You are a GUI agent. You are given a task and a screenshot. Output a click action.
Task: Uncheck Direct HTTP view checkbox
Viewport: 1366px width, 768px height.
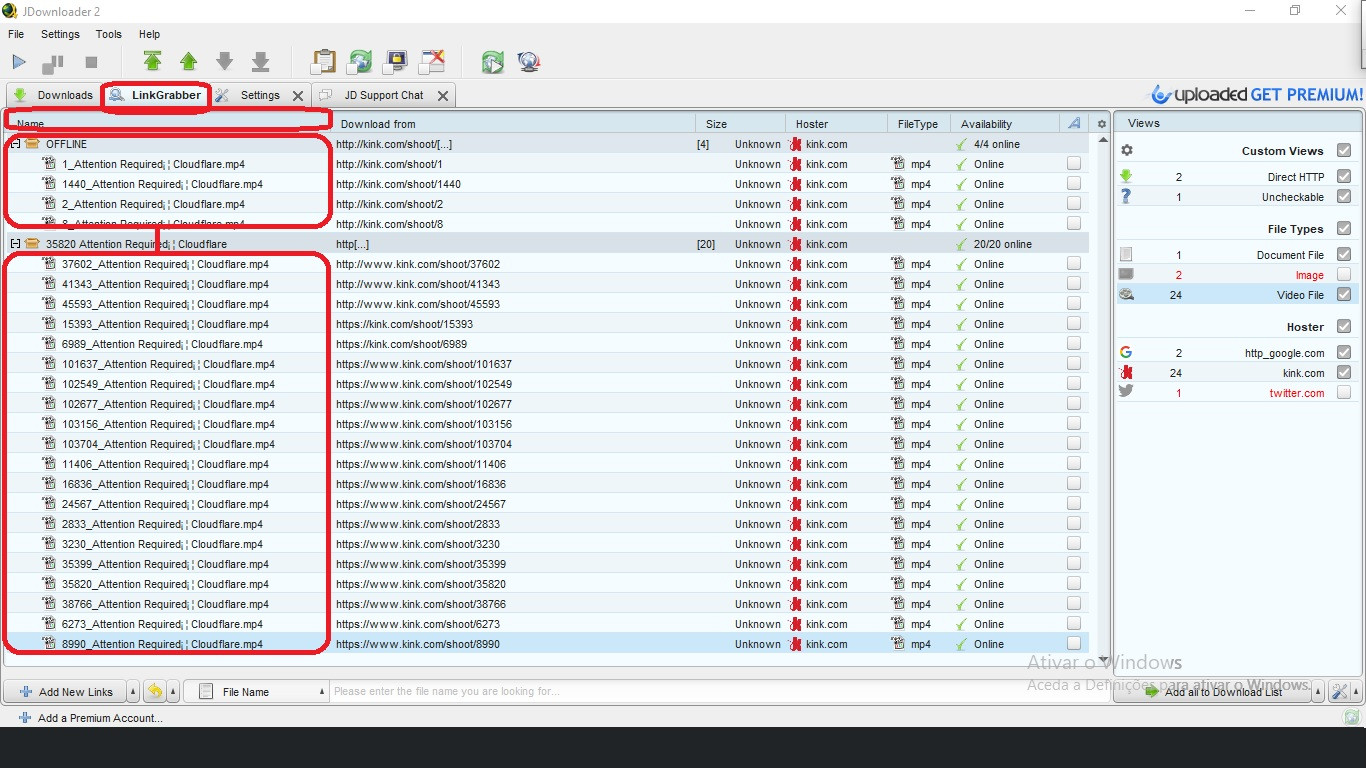click(x=1343, y=177)
